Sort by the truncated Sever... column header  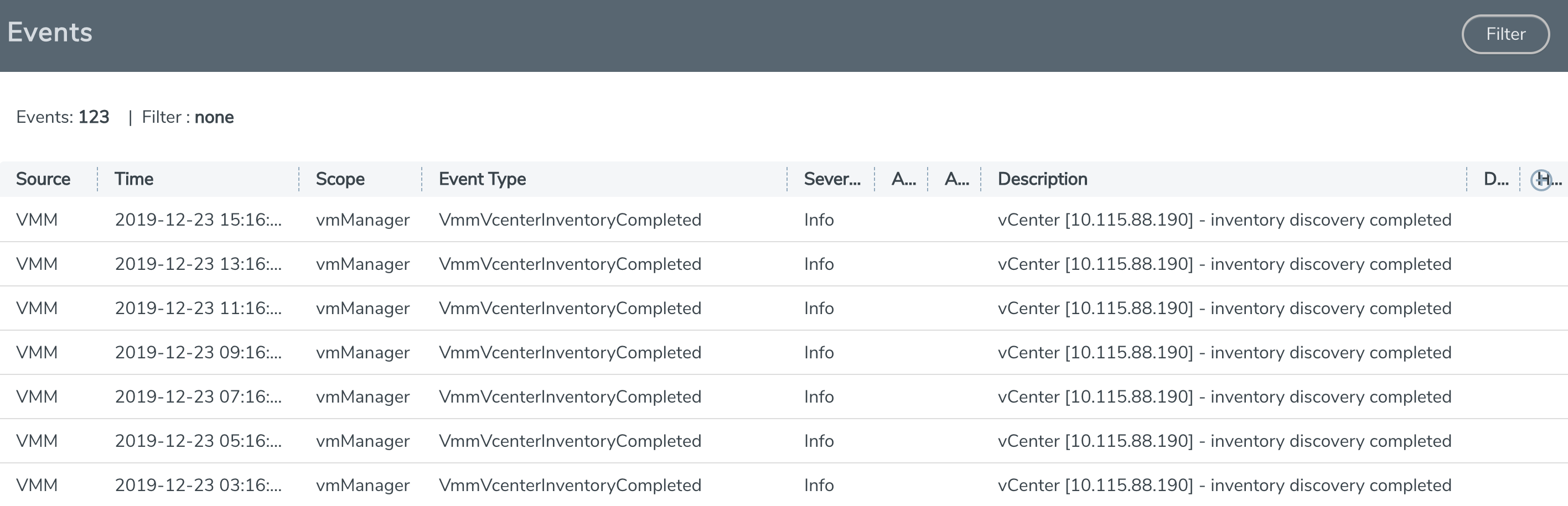pyautogui.click(x=832, y=179)
